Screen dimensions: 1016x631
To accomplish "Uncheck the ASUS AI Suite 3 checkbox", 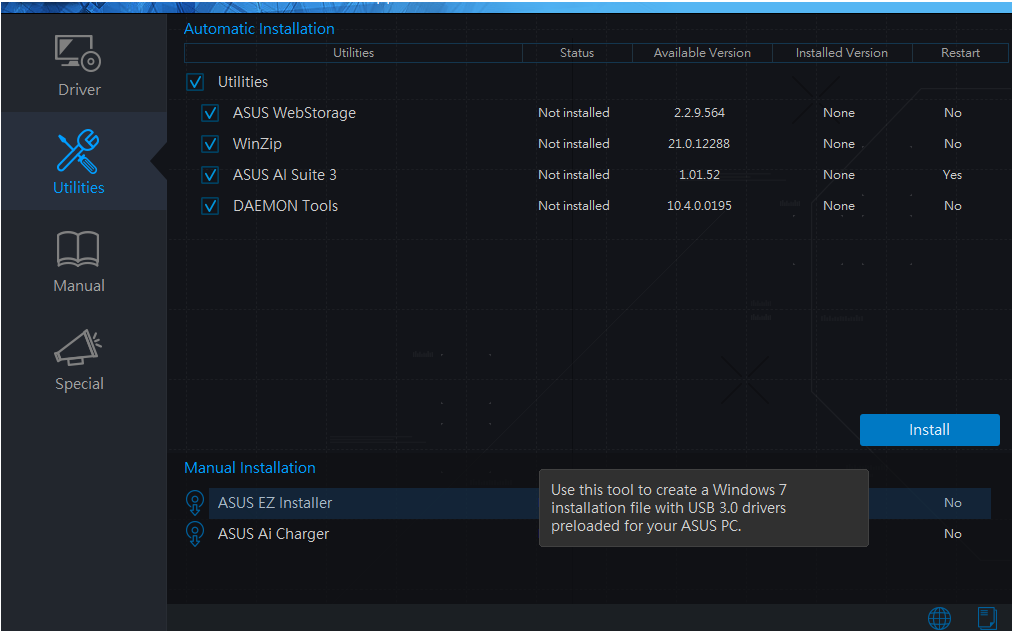I will click(210, 175).
